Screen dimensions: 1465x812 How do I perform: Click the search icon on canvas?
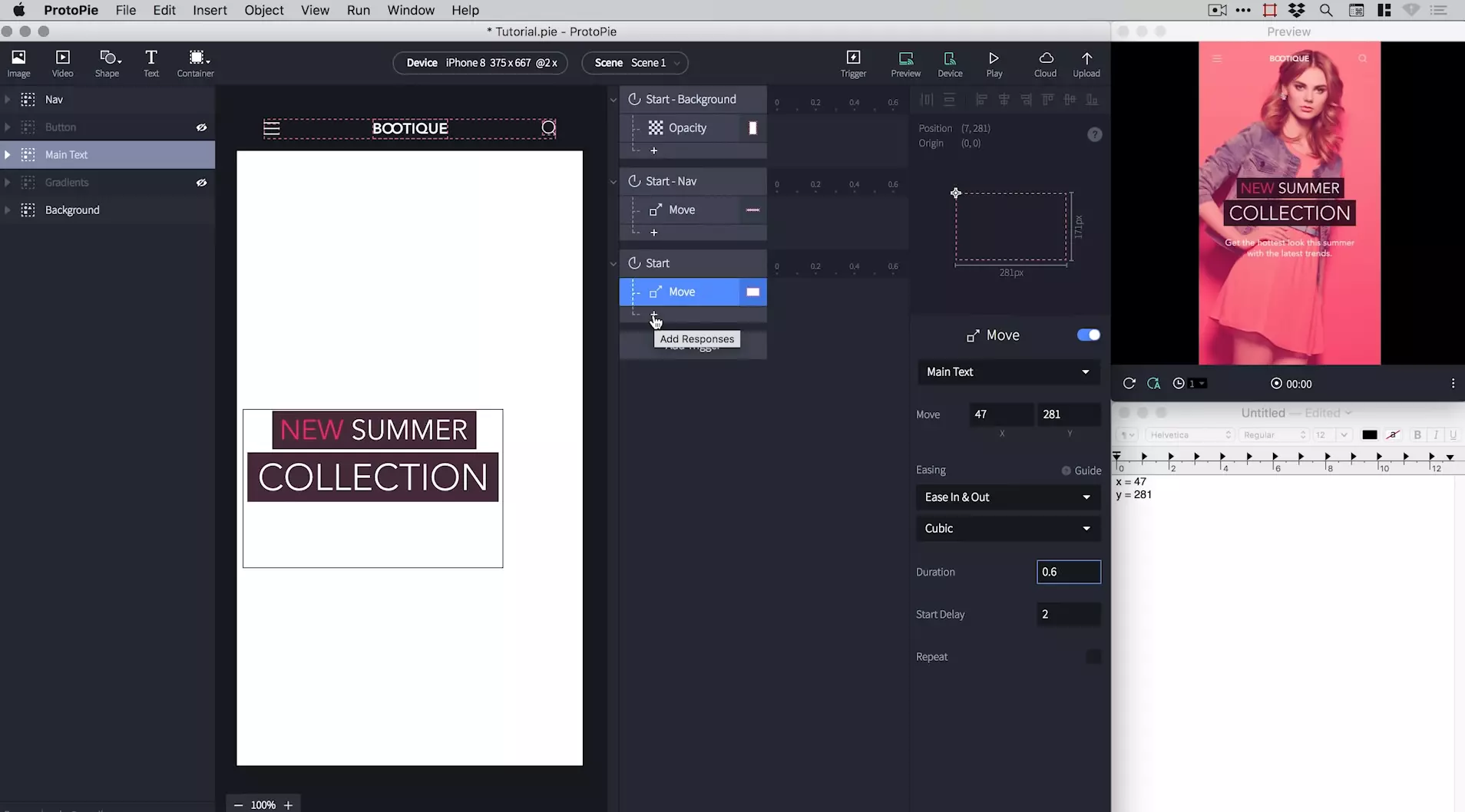[548, 127]
